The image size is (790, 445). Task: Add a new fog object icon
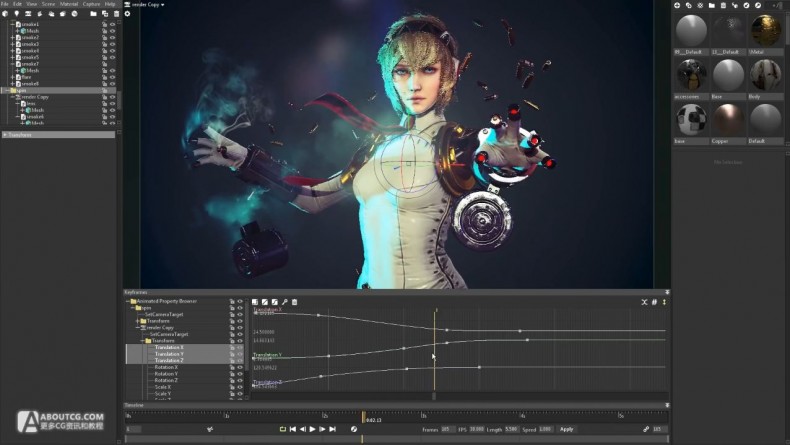[x=51, y=14]
